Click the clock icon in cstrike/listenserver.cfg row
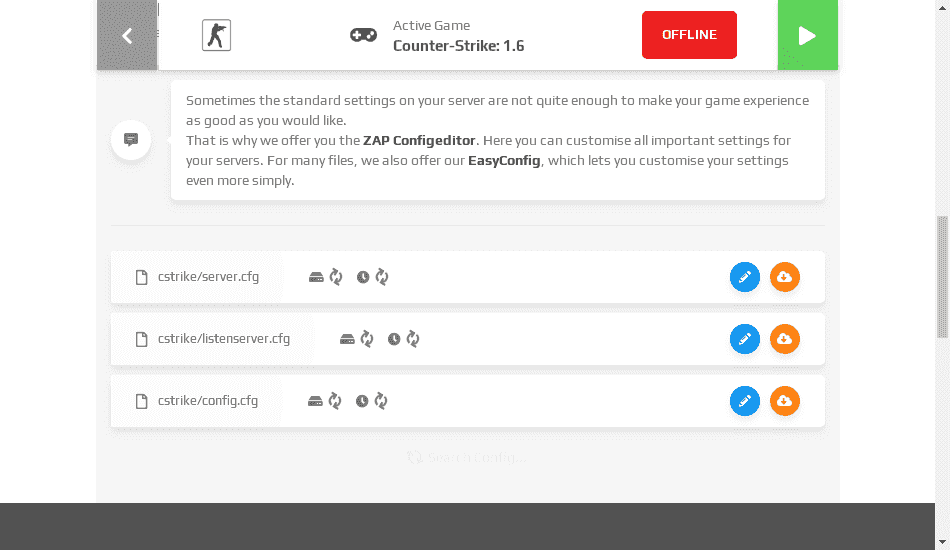 coord(394,339)
